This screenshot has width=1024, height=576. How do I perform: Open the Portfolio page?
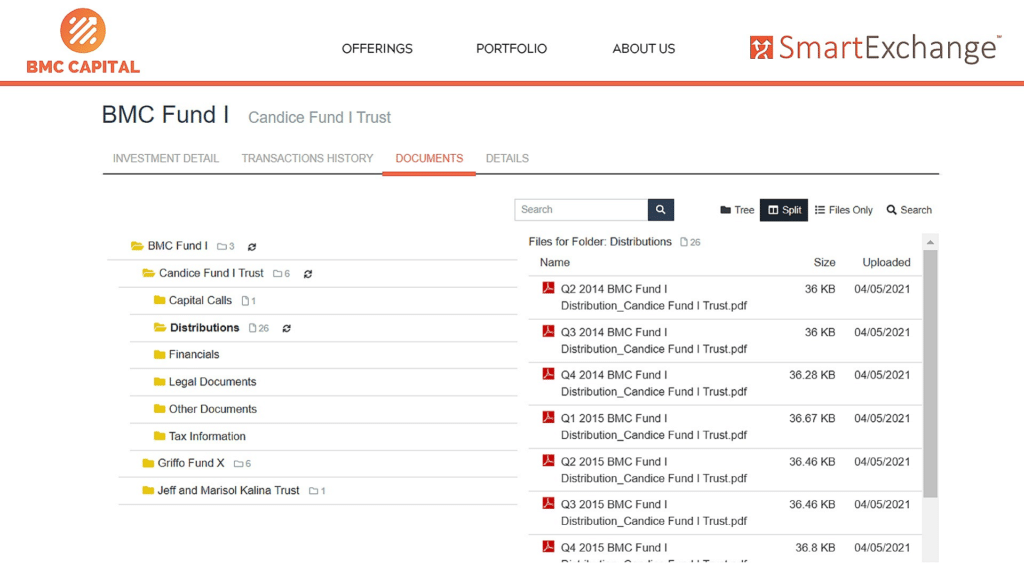point(511,49)
